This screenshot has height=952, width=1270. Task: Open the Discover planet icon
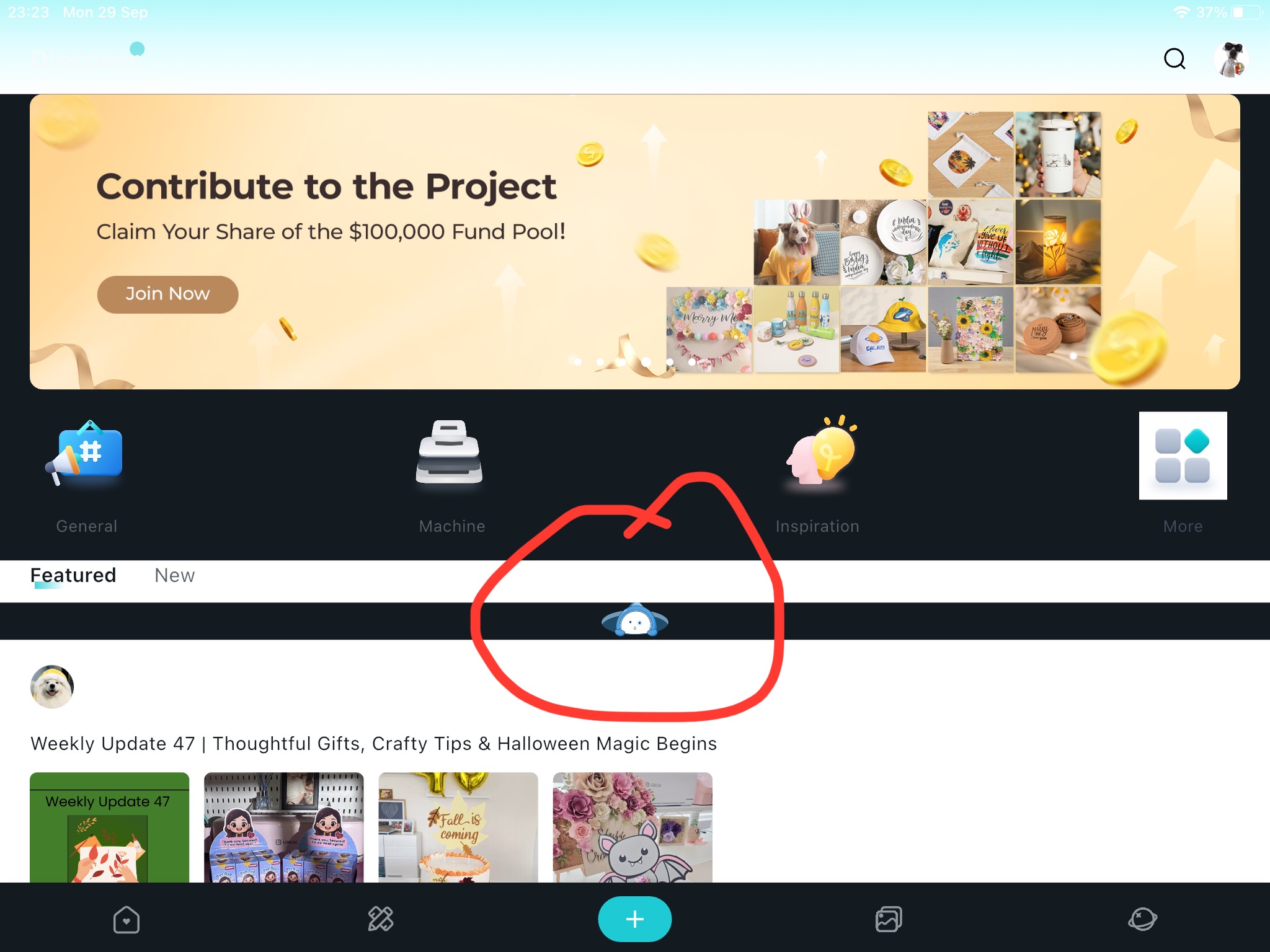click(x=1142, y=919)
